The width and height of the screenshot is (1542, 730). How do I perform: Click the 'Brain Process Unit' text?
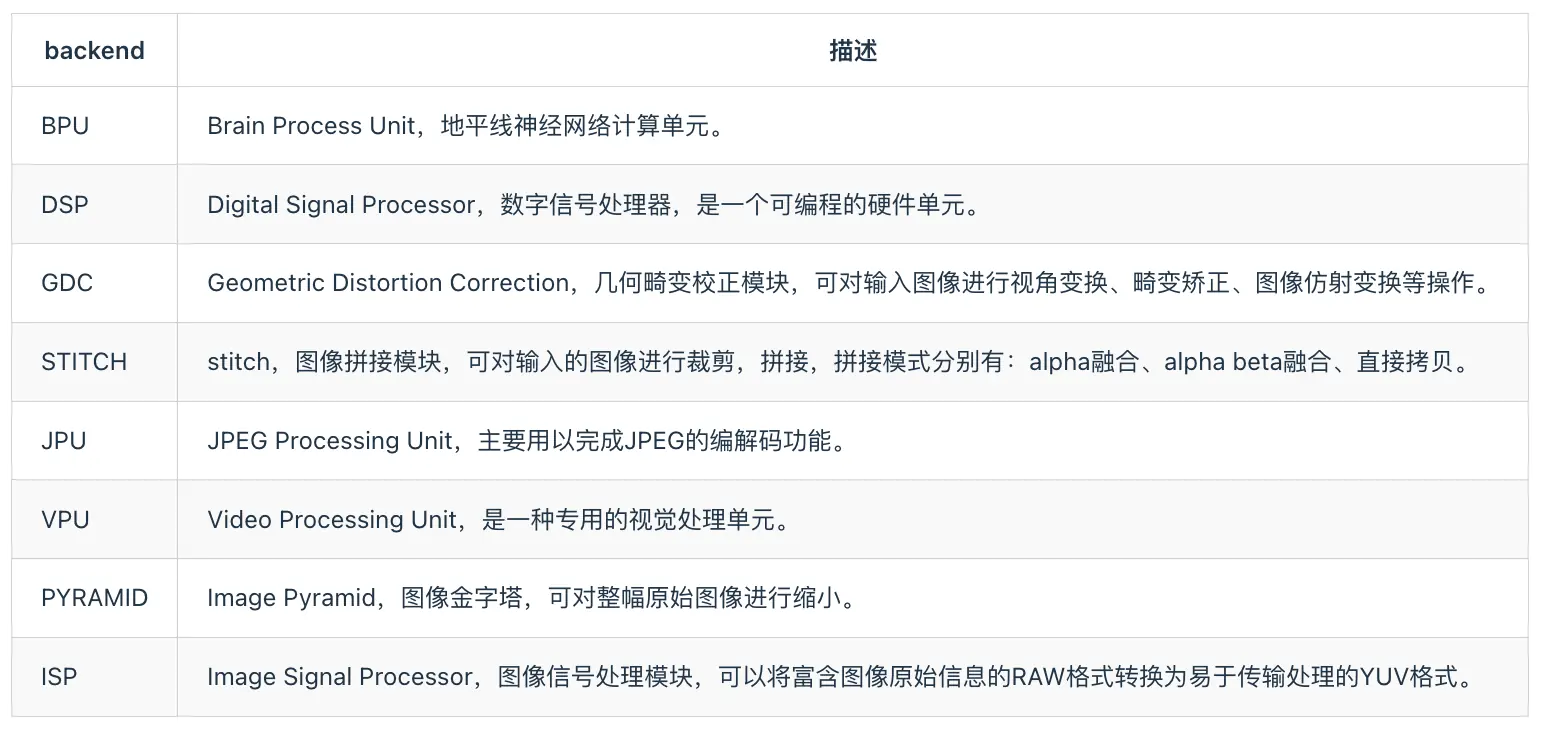pos(311,126)
